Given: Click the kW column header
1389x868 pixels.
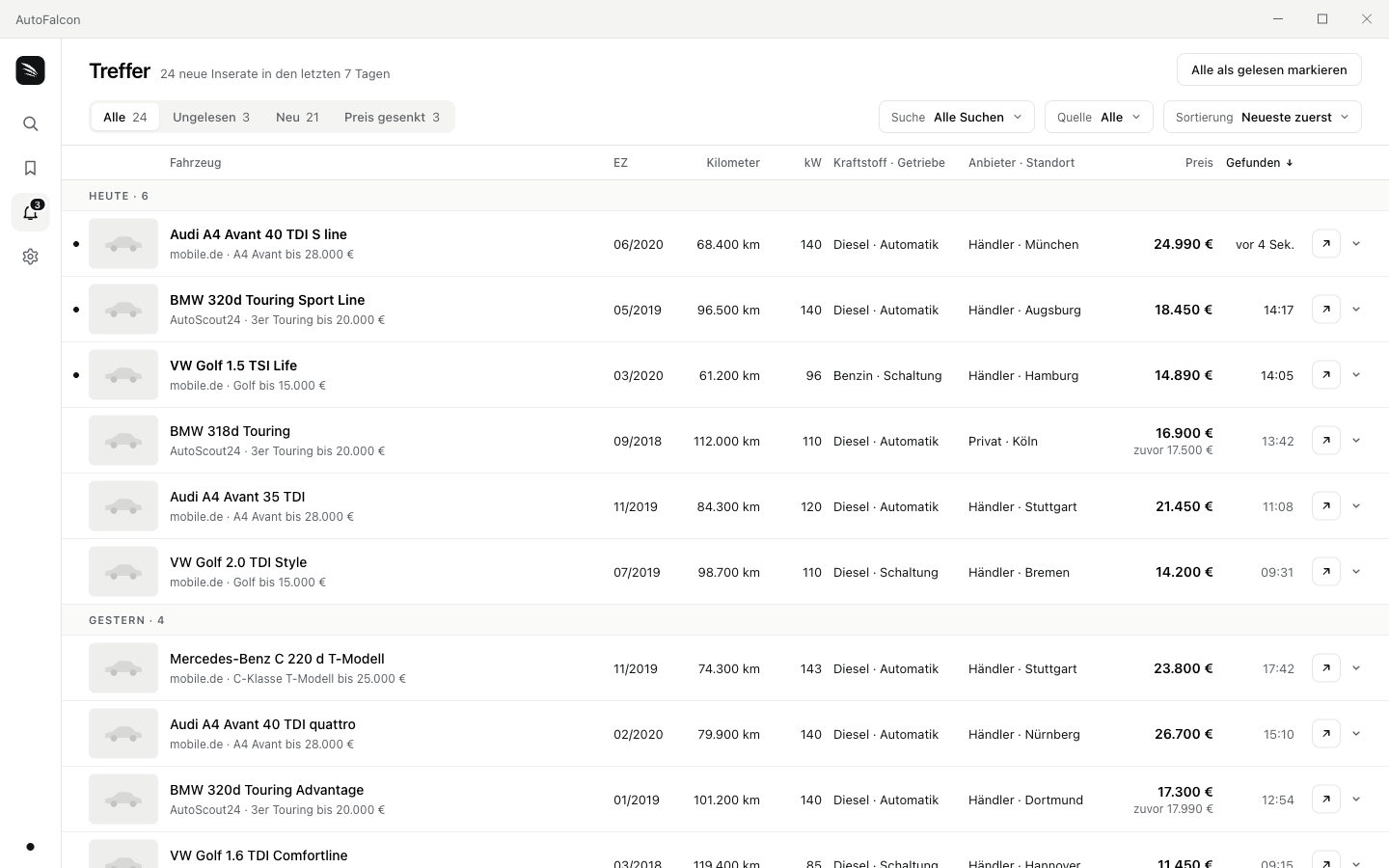Looking at the screenshot, I should tap(813, 162).
